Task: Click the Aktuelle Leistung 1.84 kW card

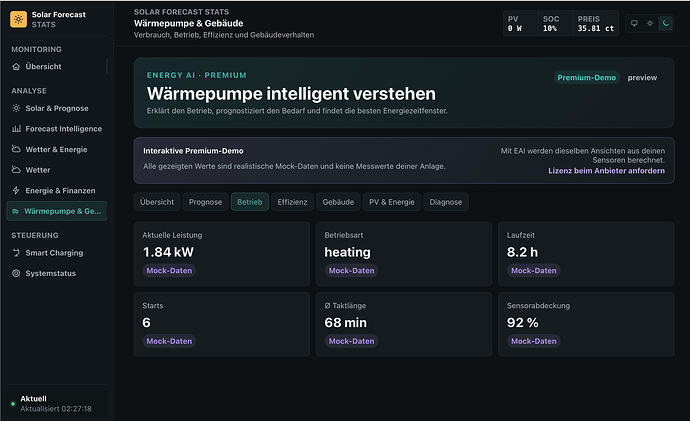Action: pos(222,254)
